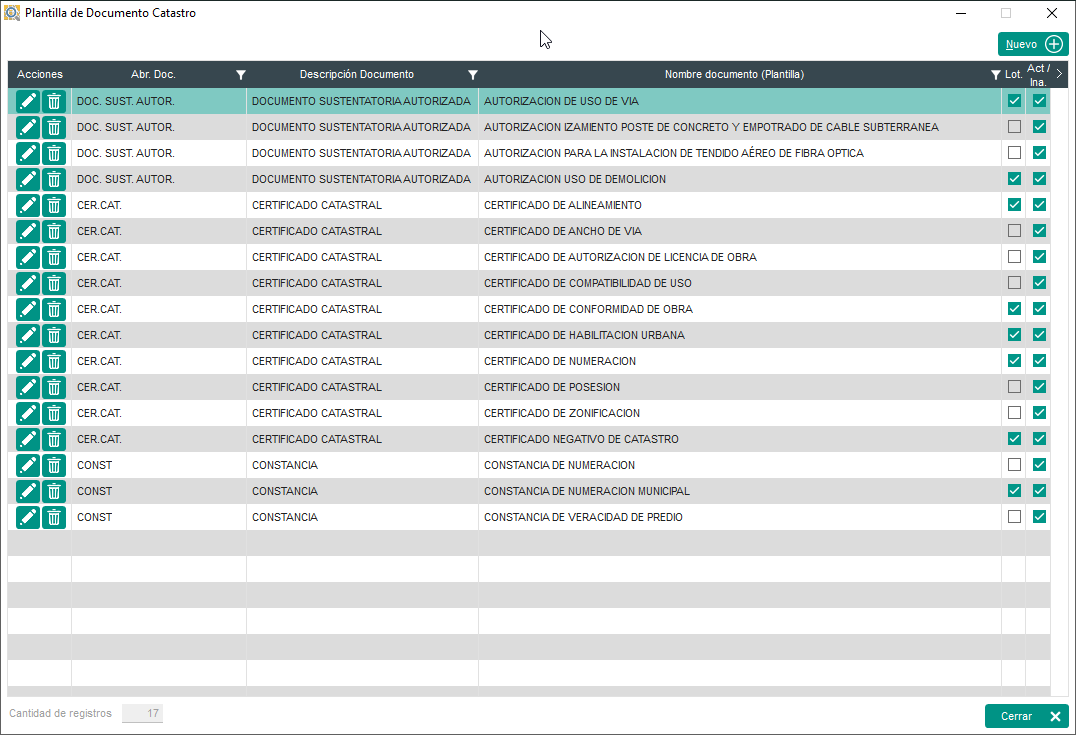Uncheck Act/Ina. for CERTIFICADO DE POSESION

(x=1039, y=387)
